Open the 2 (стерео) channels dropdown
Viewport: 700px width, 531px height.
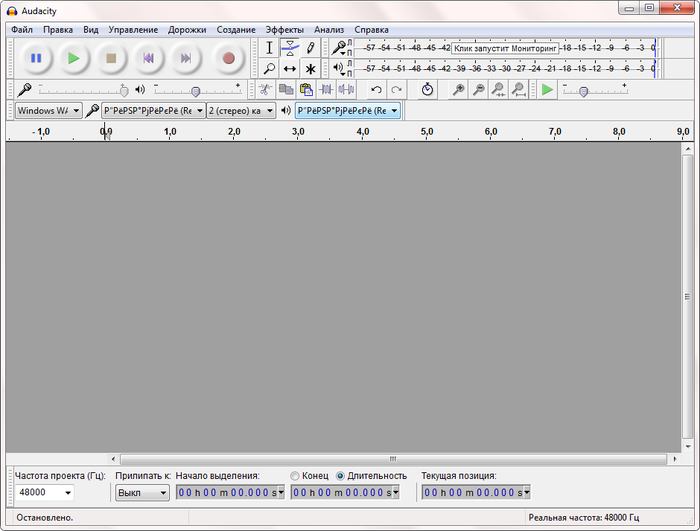pyautogui.click(x=240, y=110)
